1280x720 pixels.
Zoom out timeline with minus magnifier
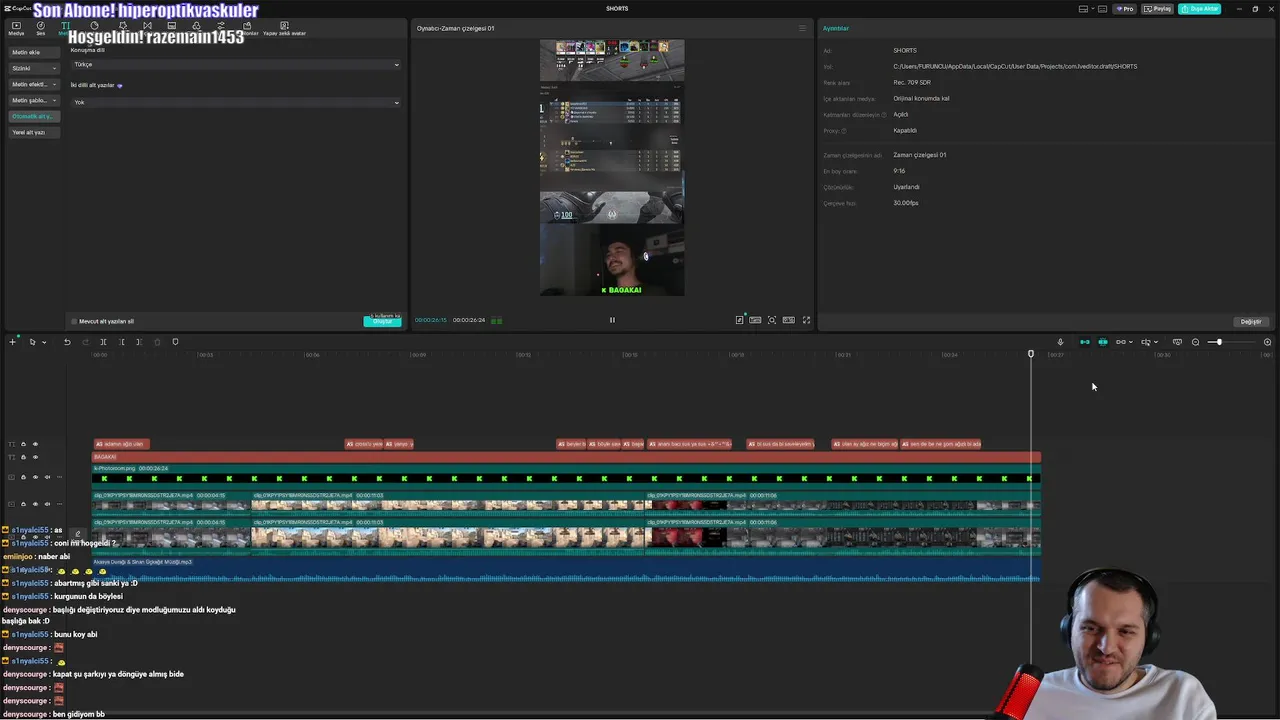coord(1195,342)
